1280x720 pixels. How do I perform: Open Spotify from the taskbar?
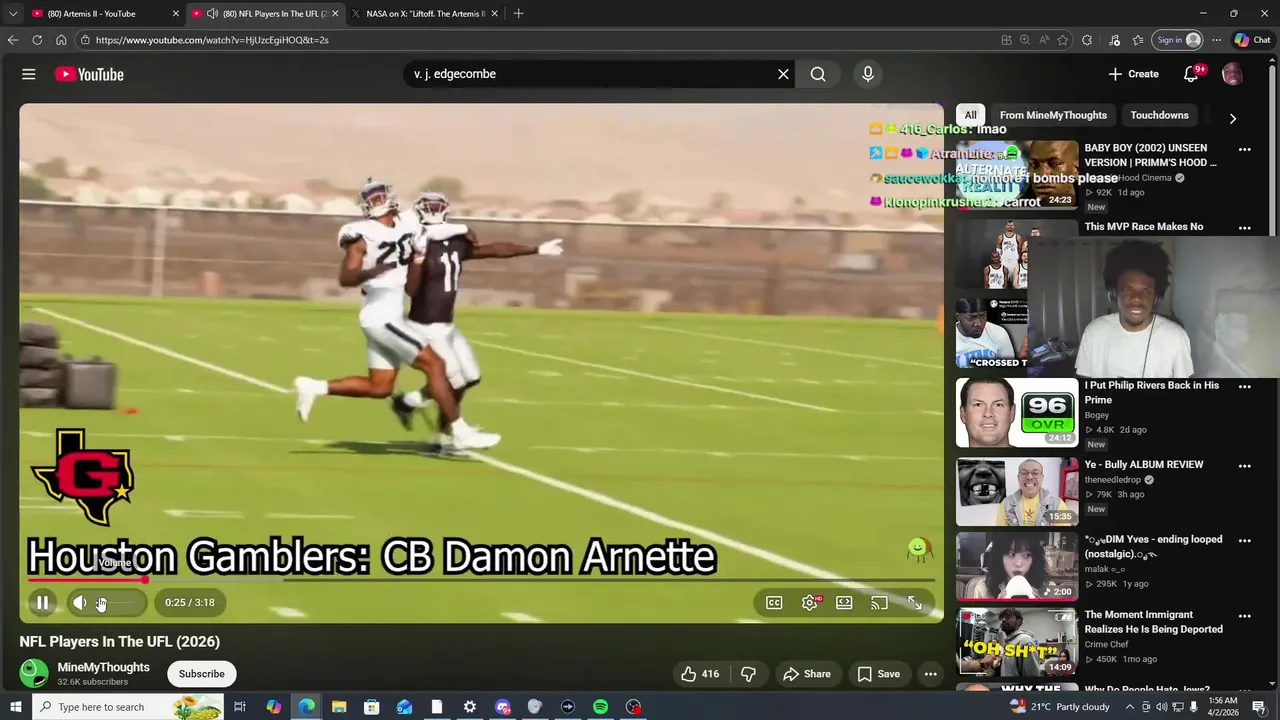coord(600,707)
